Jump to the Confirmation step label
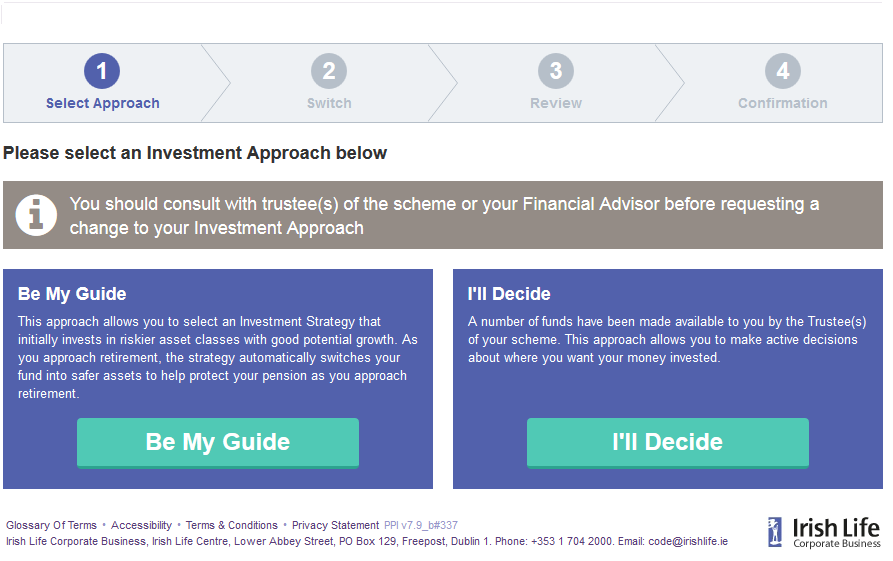Image resolution: width=893 pixels, height=561 pixels. pos(783,103)
